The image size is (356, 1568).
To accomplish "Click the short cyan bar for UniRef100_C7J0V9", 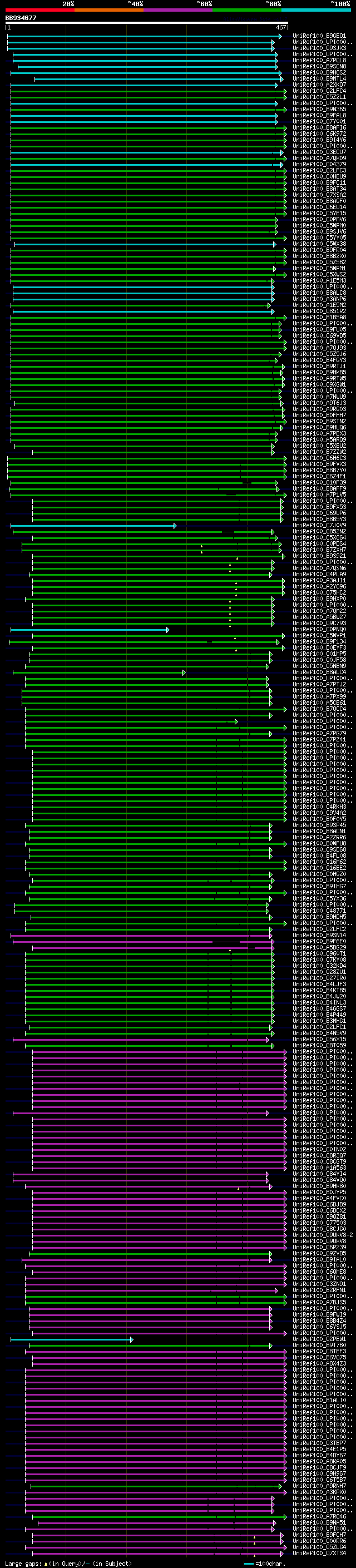I will coord(93,525).
